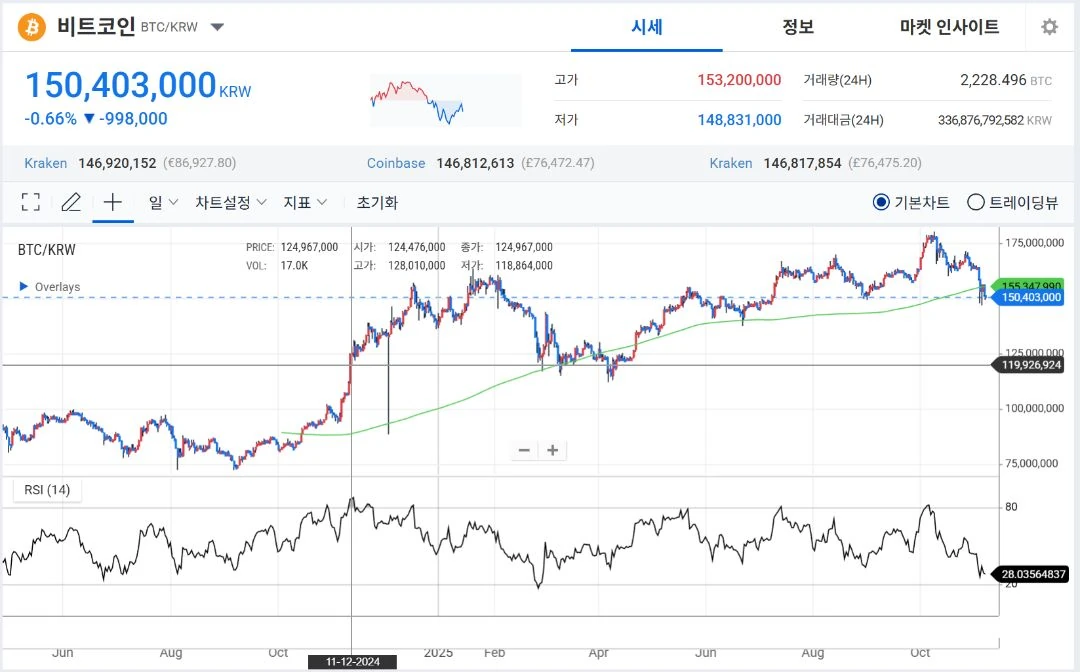Click the BTC/KRW chart title label
The width and height of the screenshot is (1080, 672).
[46, 250]
